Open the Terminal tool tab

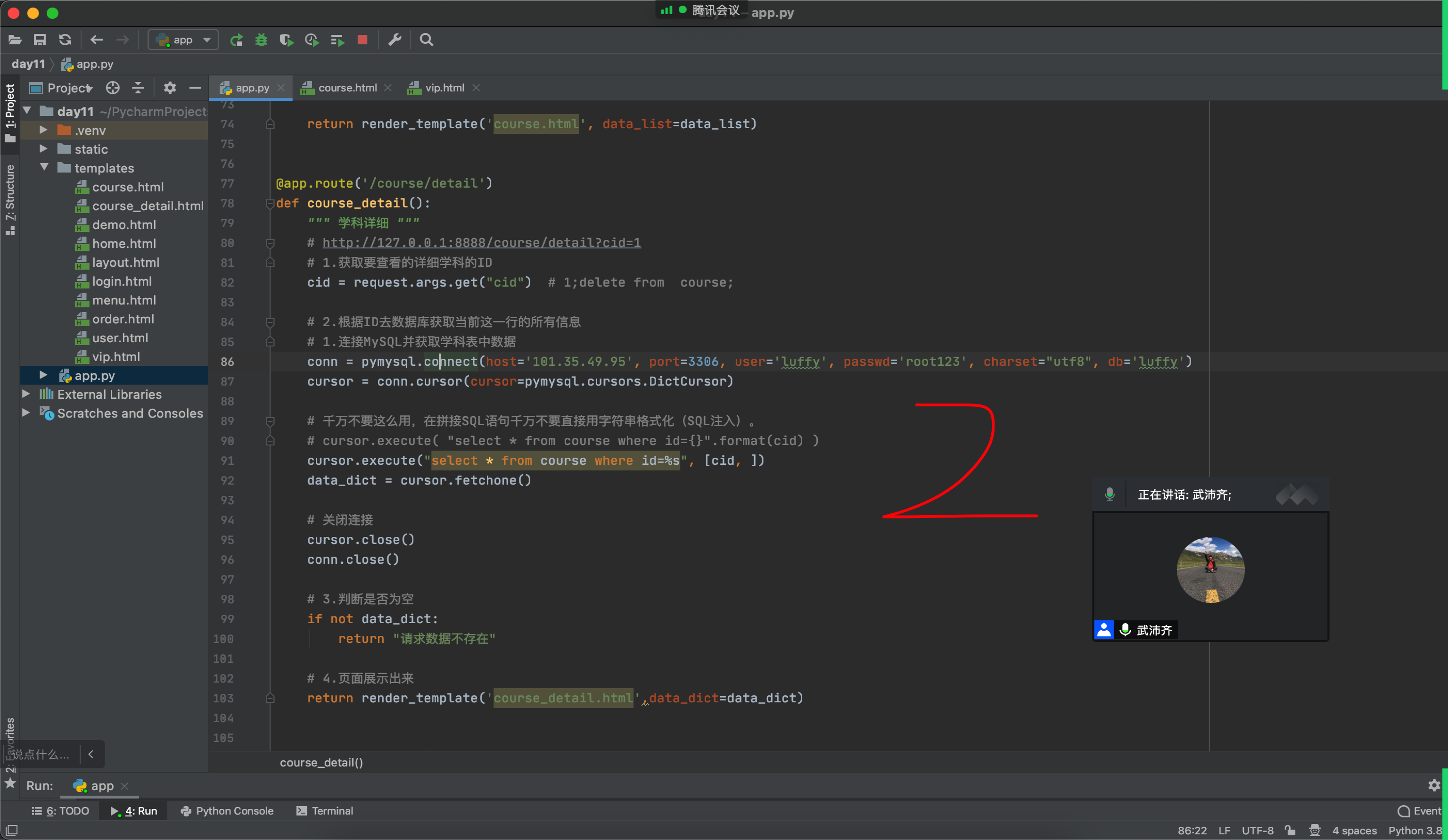click(325, 811)
